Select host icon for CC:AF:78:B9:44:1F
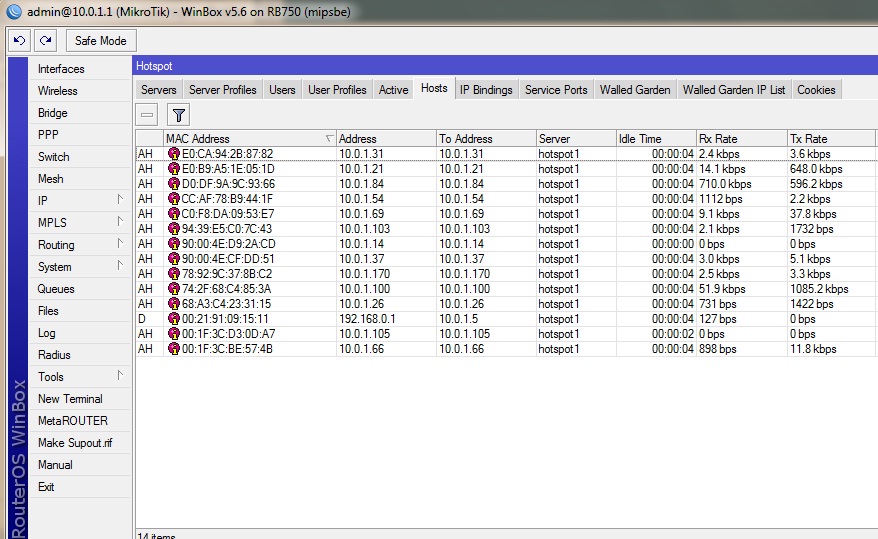The width and height of the screenshot is (878, 539). coord(174,199)
